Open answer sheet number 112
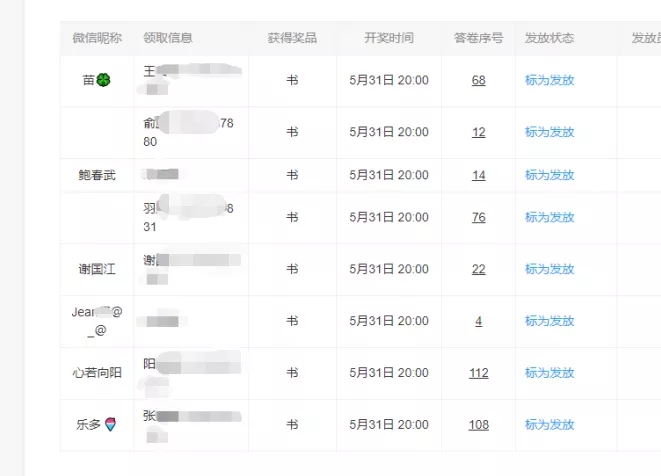This screenshot has width=661, height=476. point(478,373)
